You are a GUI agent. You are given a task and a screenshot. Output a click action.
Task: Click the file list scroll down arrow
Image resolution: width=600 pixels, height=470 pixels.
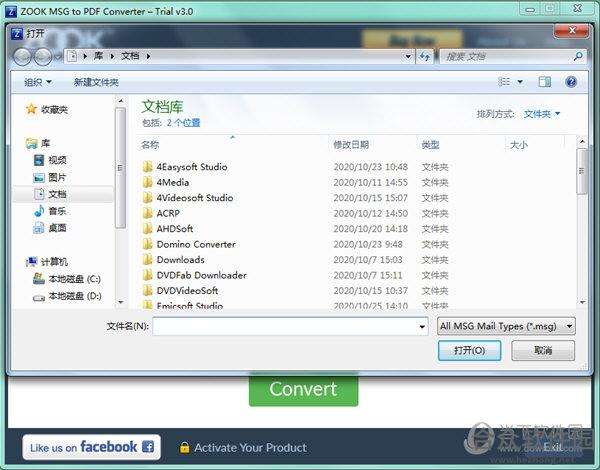tap(582, 302)
